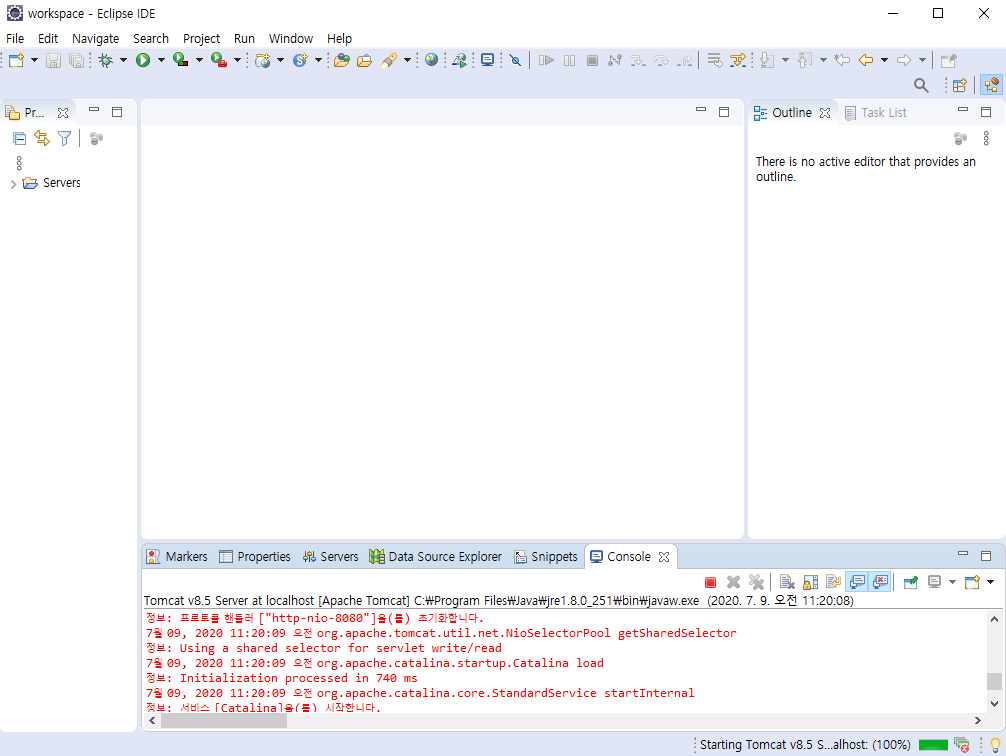Switch to Java EE perspective icon
Image resolution: width=1006 pixels, height=756 pixels.
[x=991, y=85]
